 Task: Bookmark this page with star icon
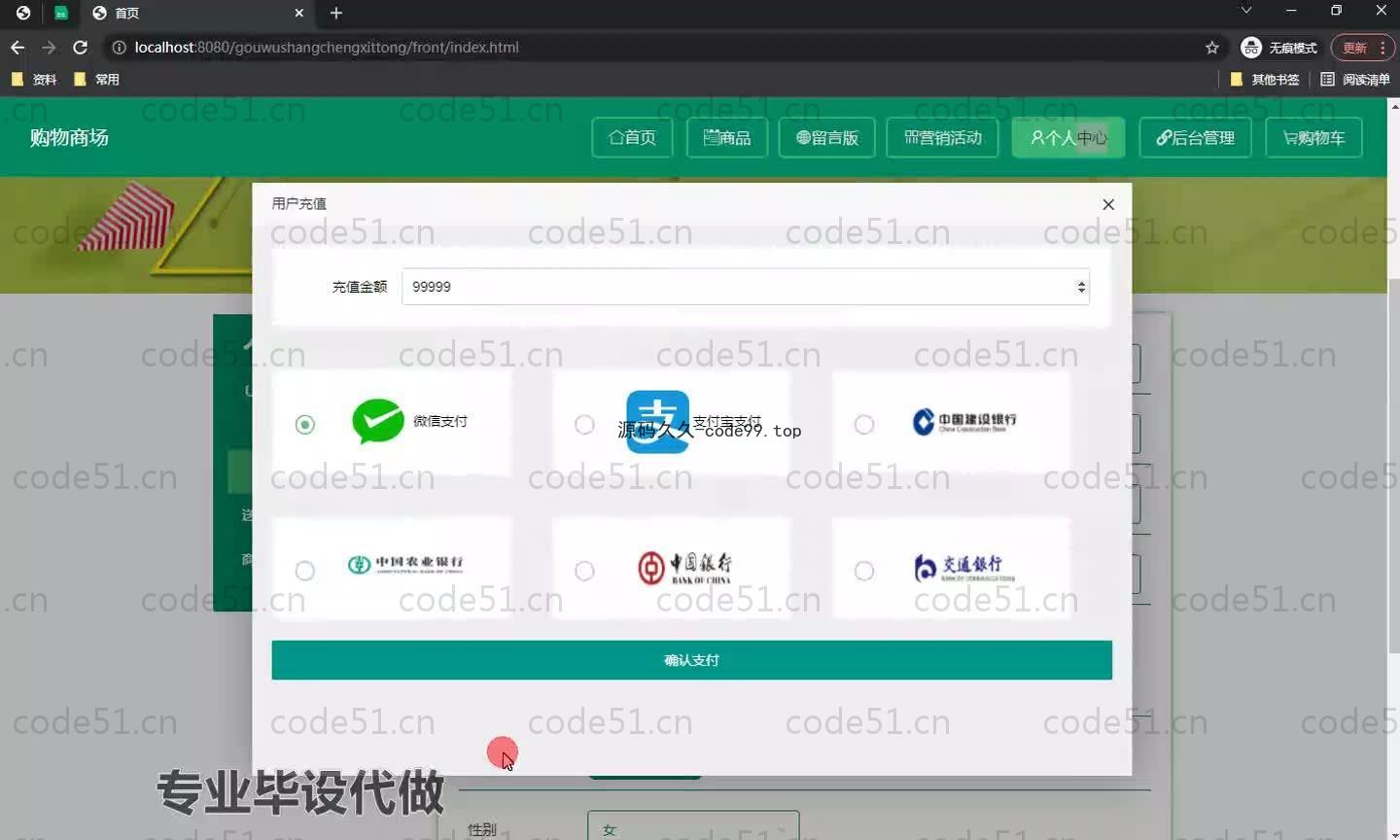coord(1212,47)
